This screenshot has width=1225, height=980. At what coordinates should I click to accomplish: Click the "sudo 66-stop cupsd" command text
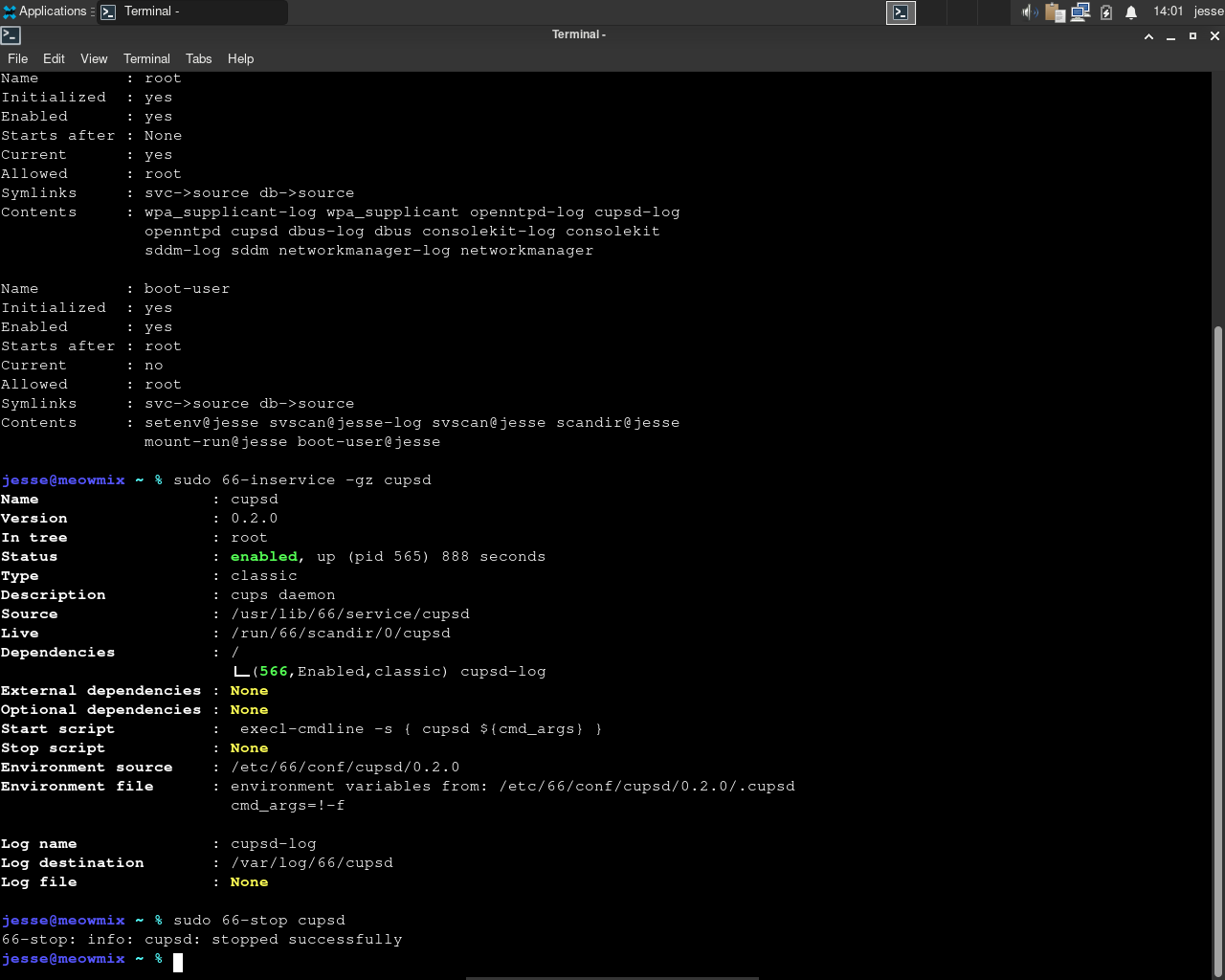click(x=259, y=921)
